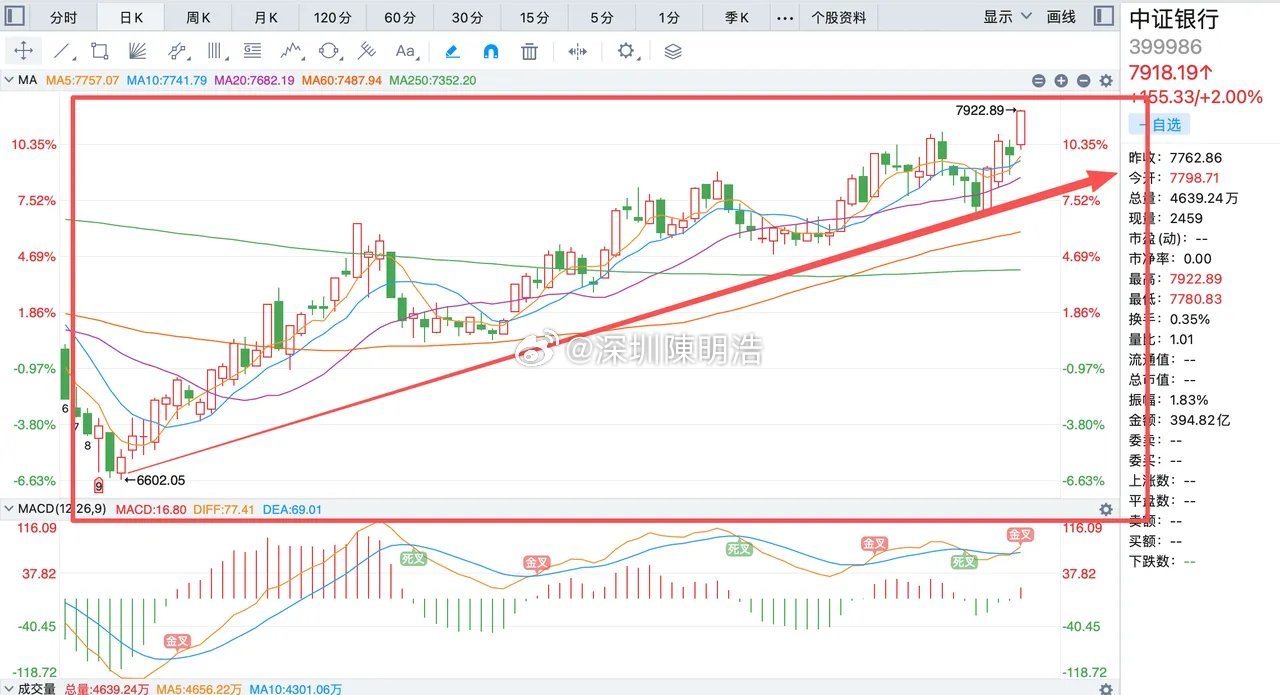The height and width of the screenshot is (695, 1280).
Task: Switch to the 周K tab
Action: 198,17
